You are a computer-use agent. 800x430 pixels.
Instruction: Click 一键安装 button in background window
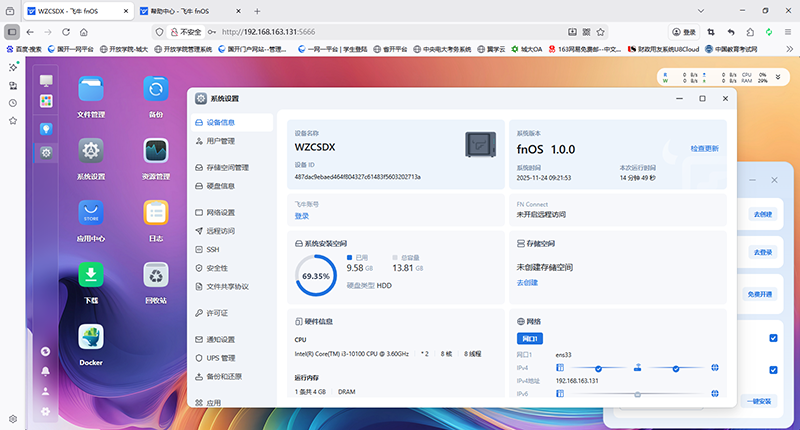coord(759,401)
